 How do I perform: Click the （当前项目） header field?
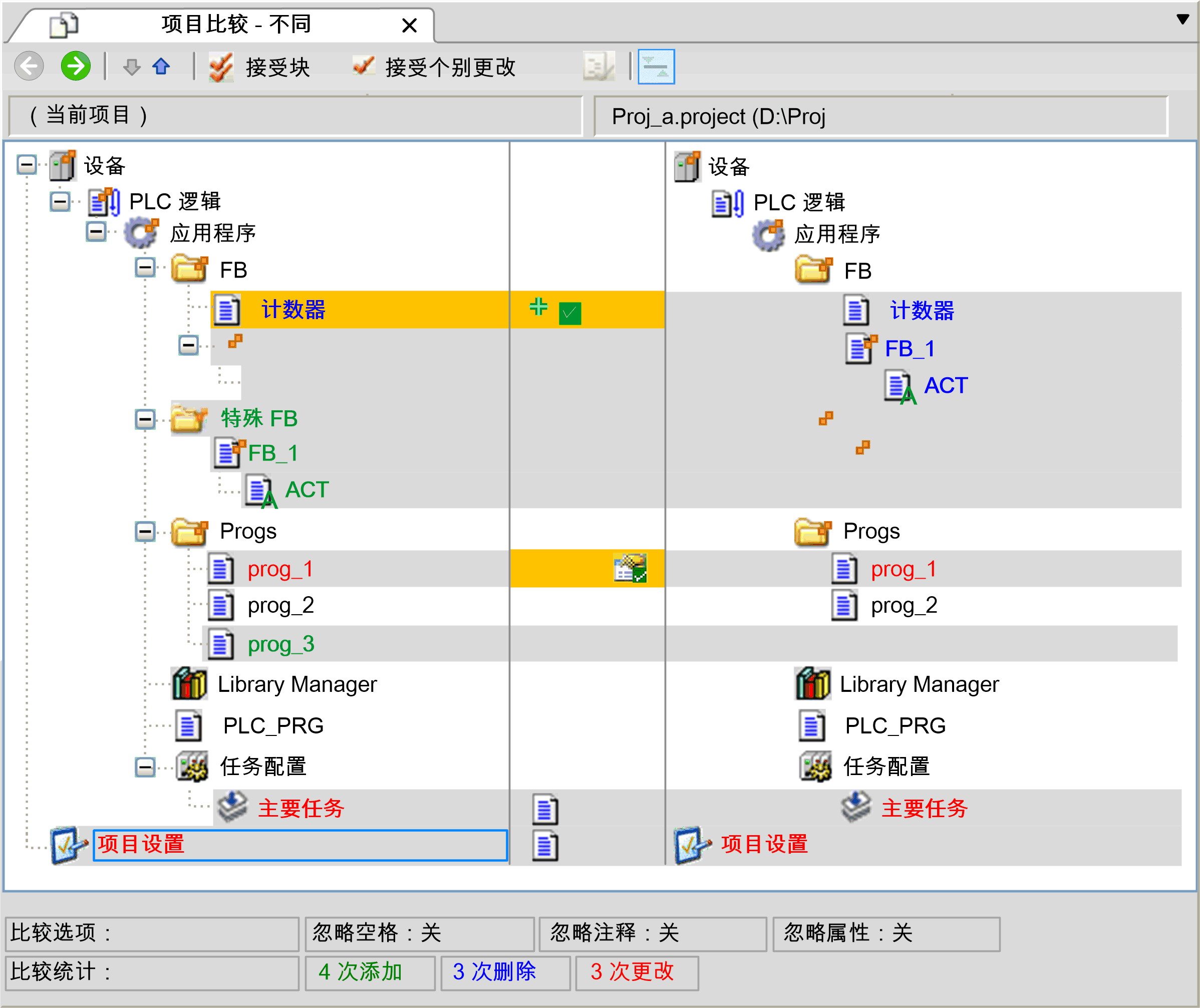(296, 116)
